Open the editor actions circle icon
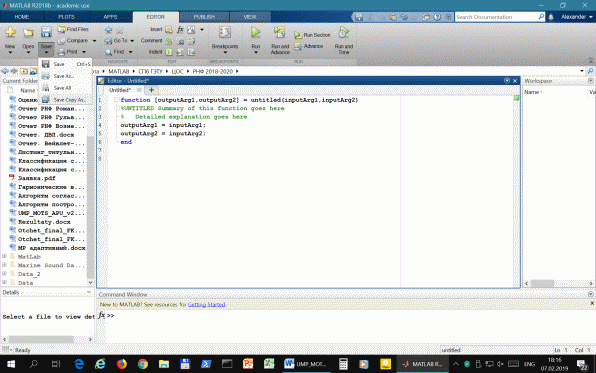The height and width of the screenshot is (373, 596). [x=507, y=81]
